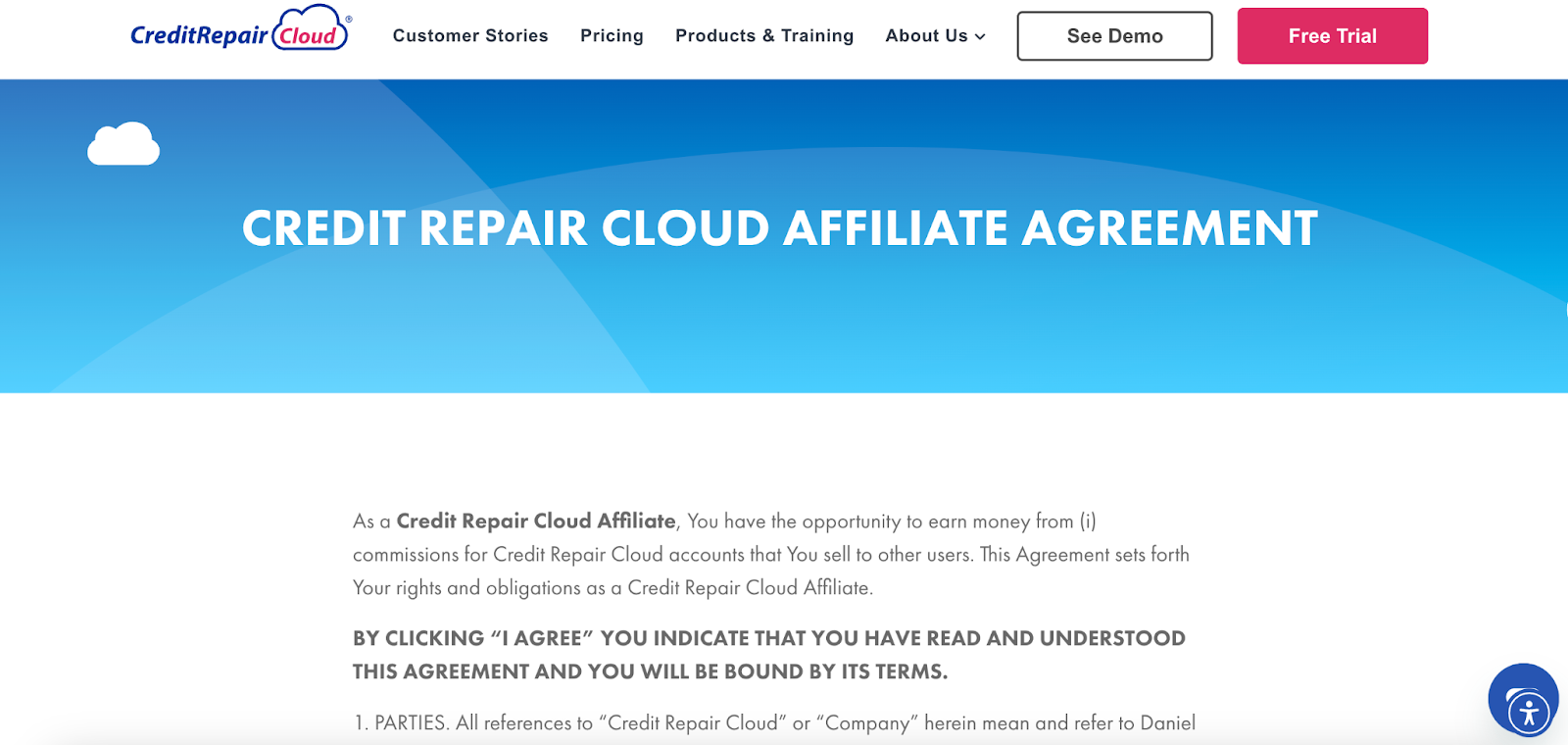
Task: Click the CreditRepair Cloud logo
Action: (241, 29)
